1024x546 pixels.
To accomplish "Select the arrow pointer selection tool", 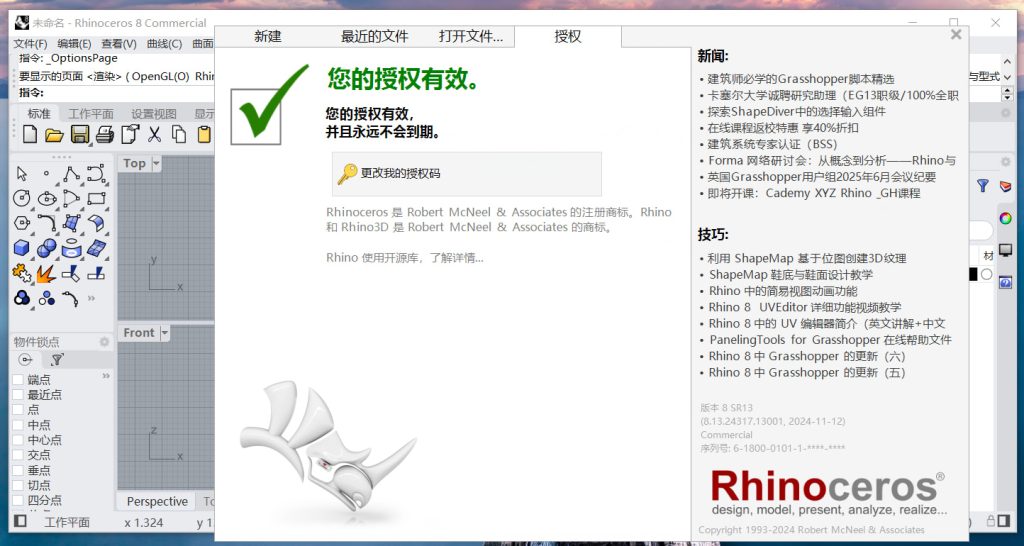I will coord(22,174).
